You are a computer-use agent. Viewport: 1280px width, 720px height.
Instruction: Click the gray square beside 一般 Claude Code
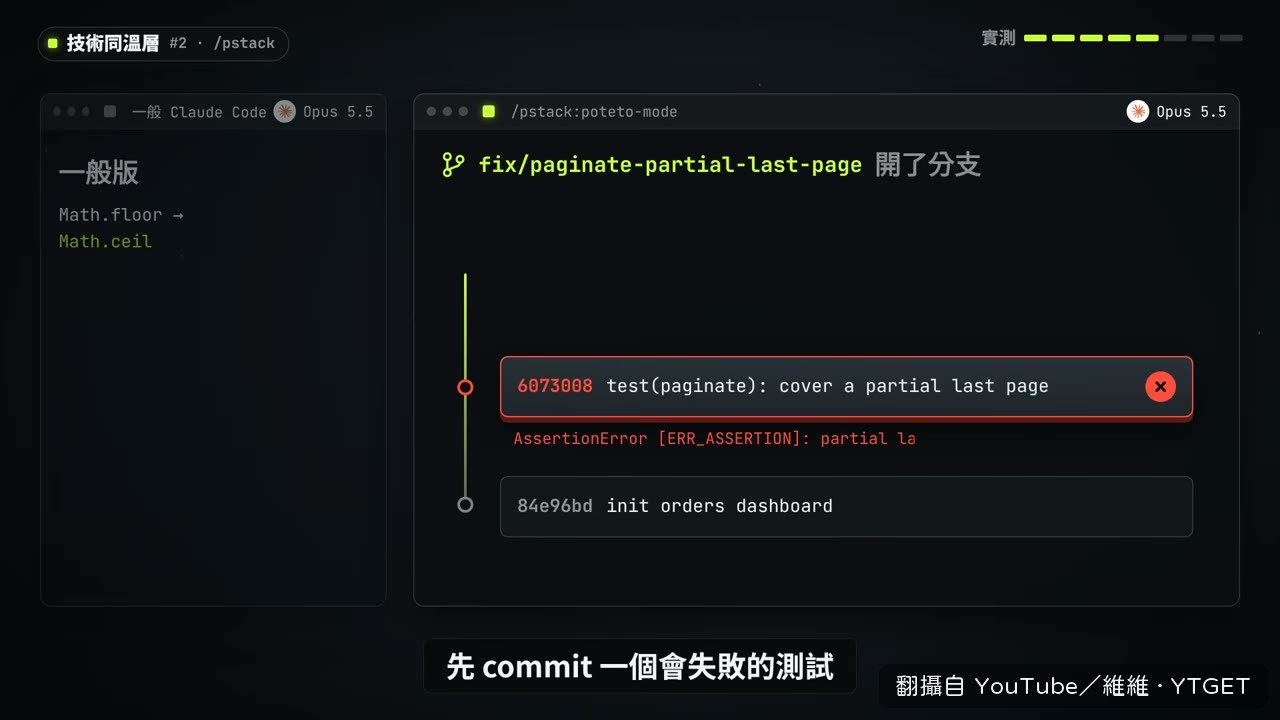point(110,111)
